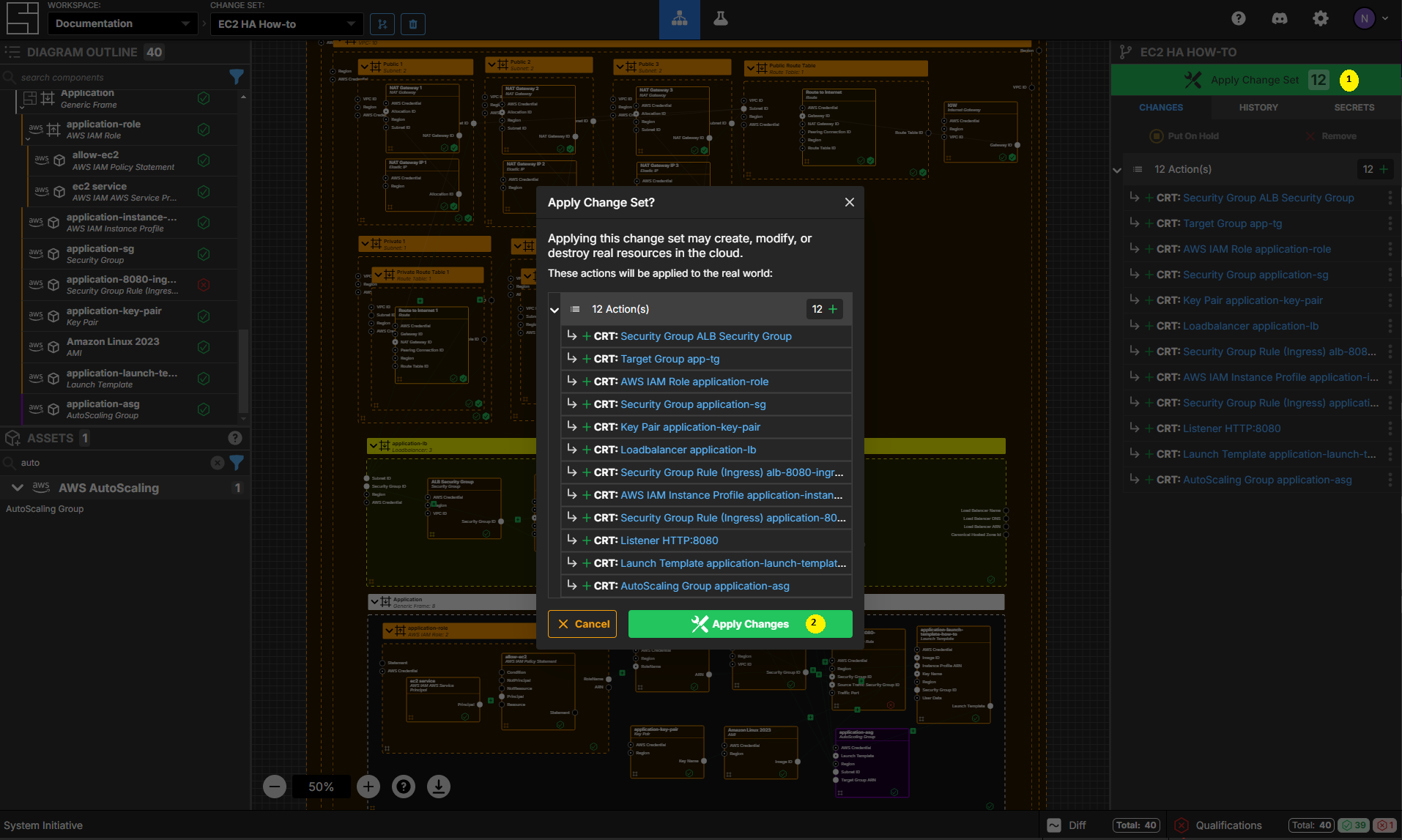Open the user profile avatar menu
The image size is (1402, 840).
coord(1364,18)
